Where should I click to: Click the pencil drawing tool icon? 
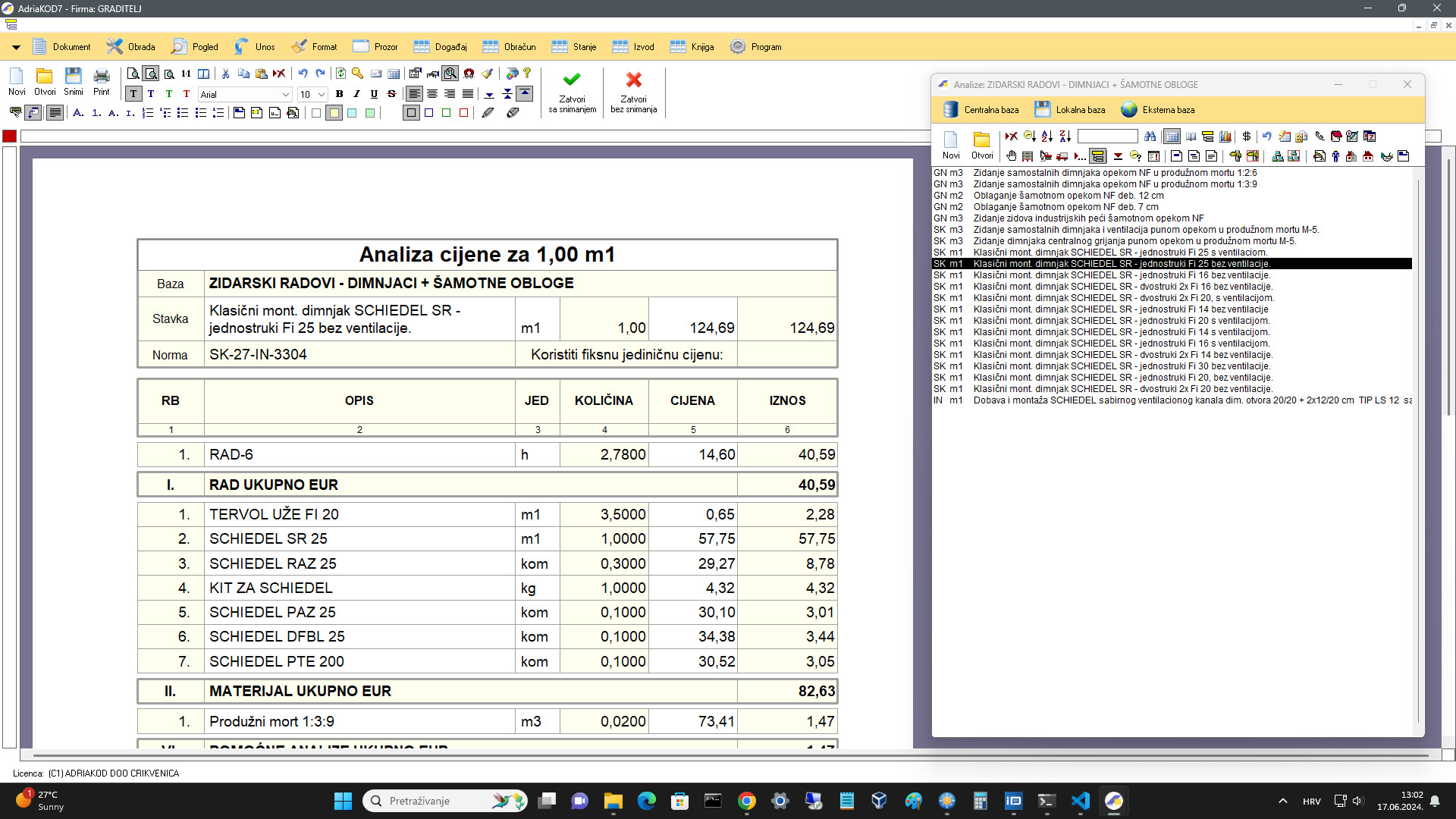[488, 113]
